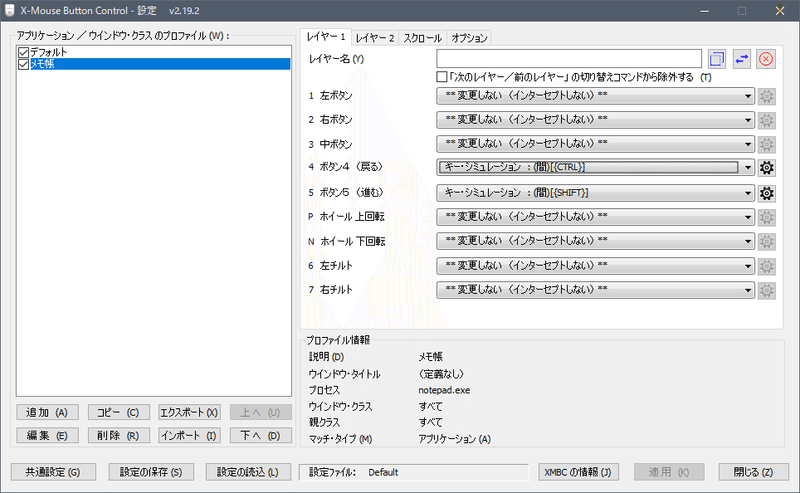Open XMBC の情報 (J)
The height and width of the screenshot is (493, 800).
578,472
